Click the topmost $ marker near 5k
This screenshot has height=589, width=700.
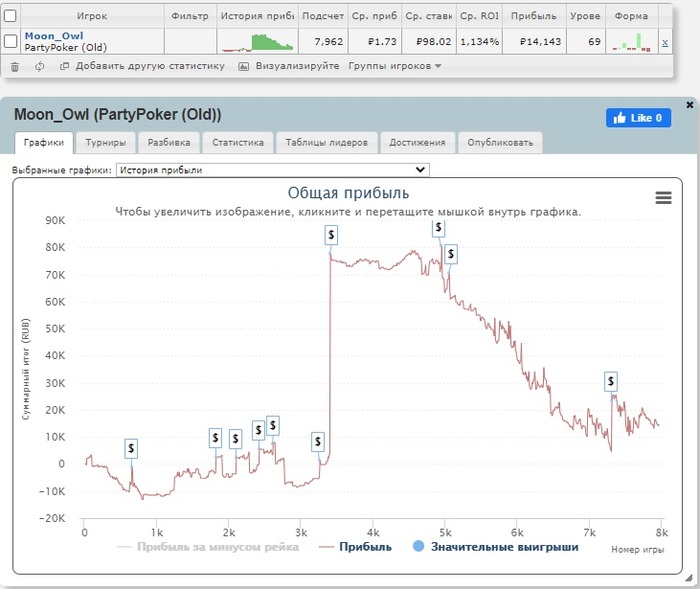pos(438,228)
